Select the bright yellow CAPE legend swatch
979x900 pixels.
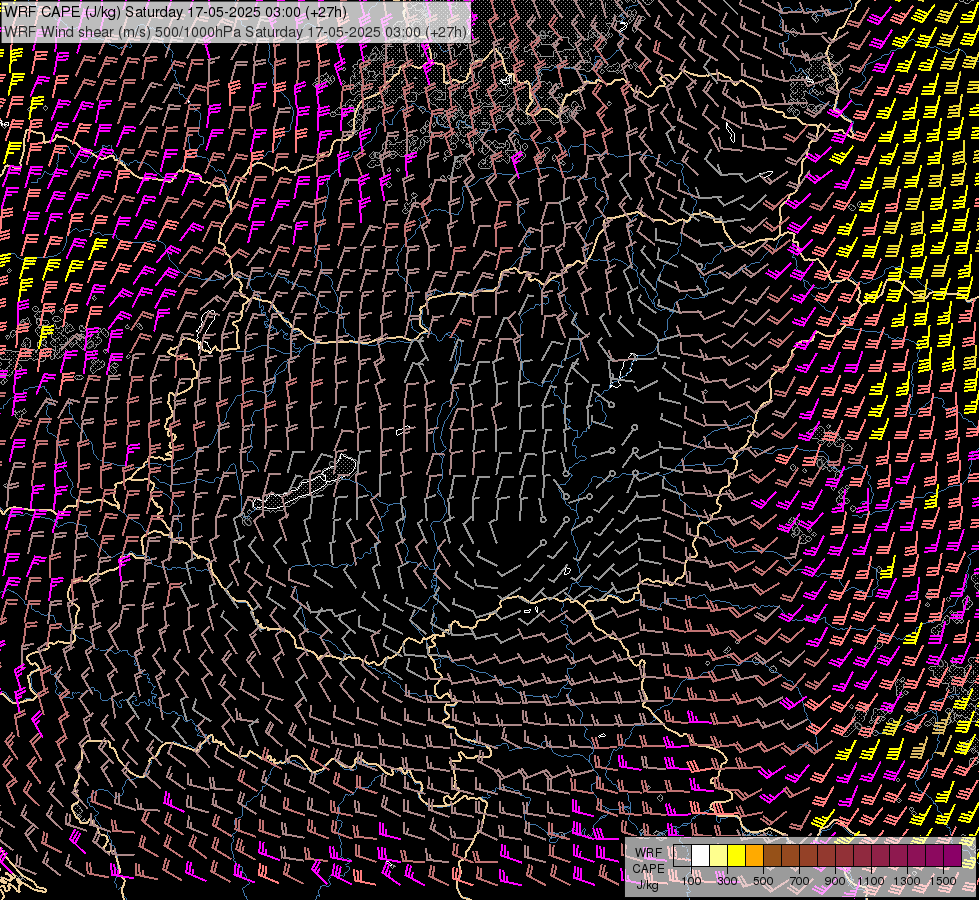(737, 855)
